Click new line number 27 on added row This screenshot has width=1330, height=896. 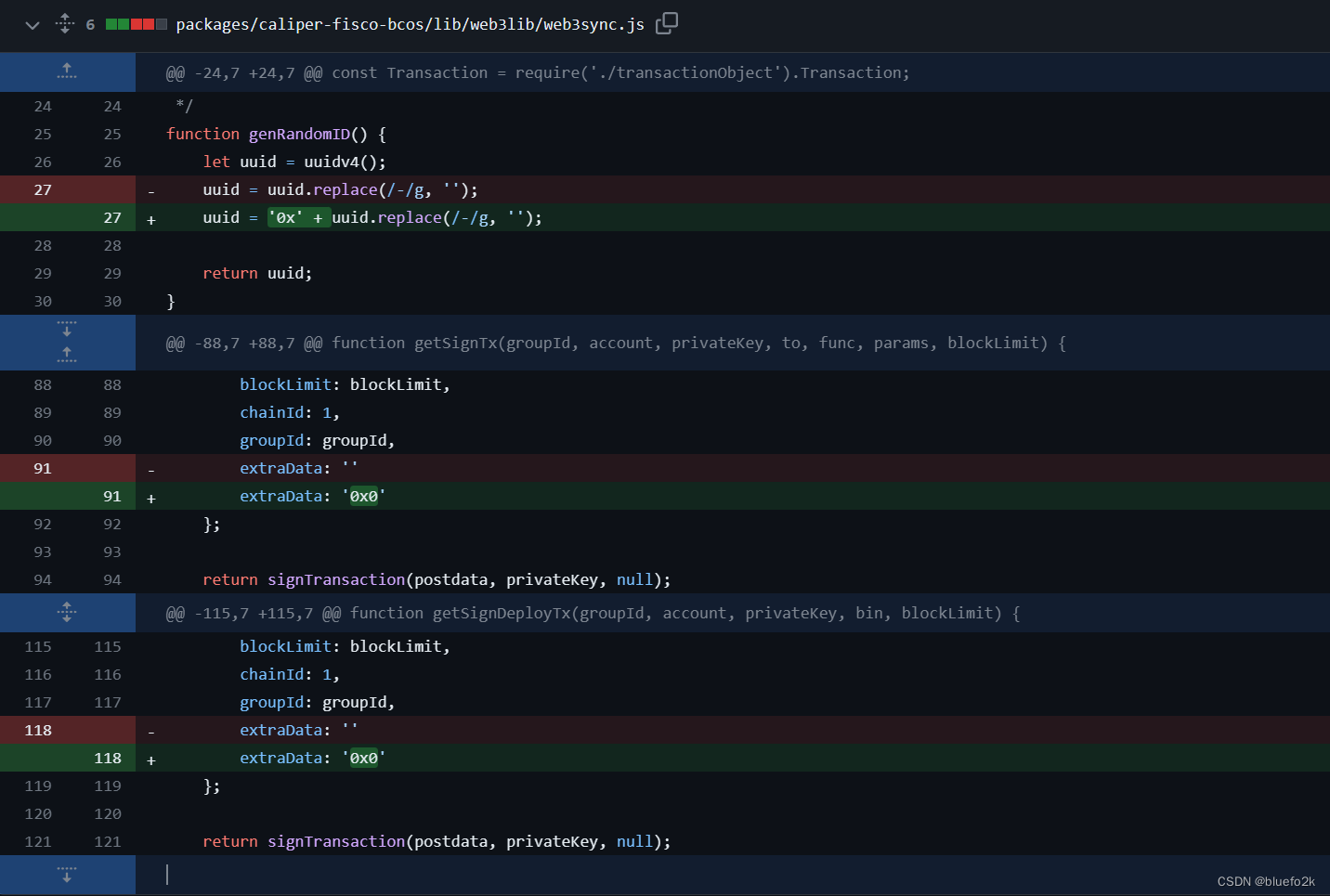click(x=112, y=217)
